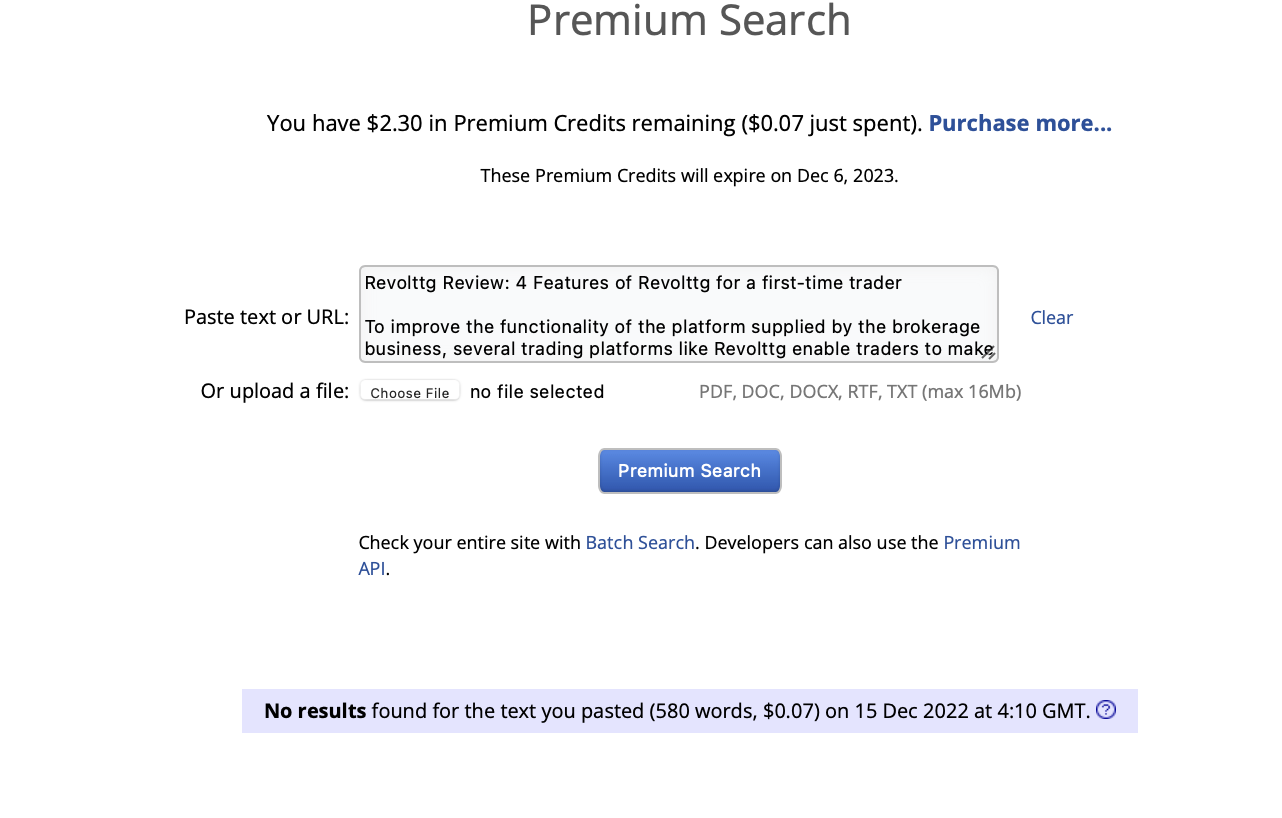Viewport: 1282px width, 818px height.
Task: Click the text area resize handle
Action: (989, 353)
